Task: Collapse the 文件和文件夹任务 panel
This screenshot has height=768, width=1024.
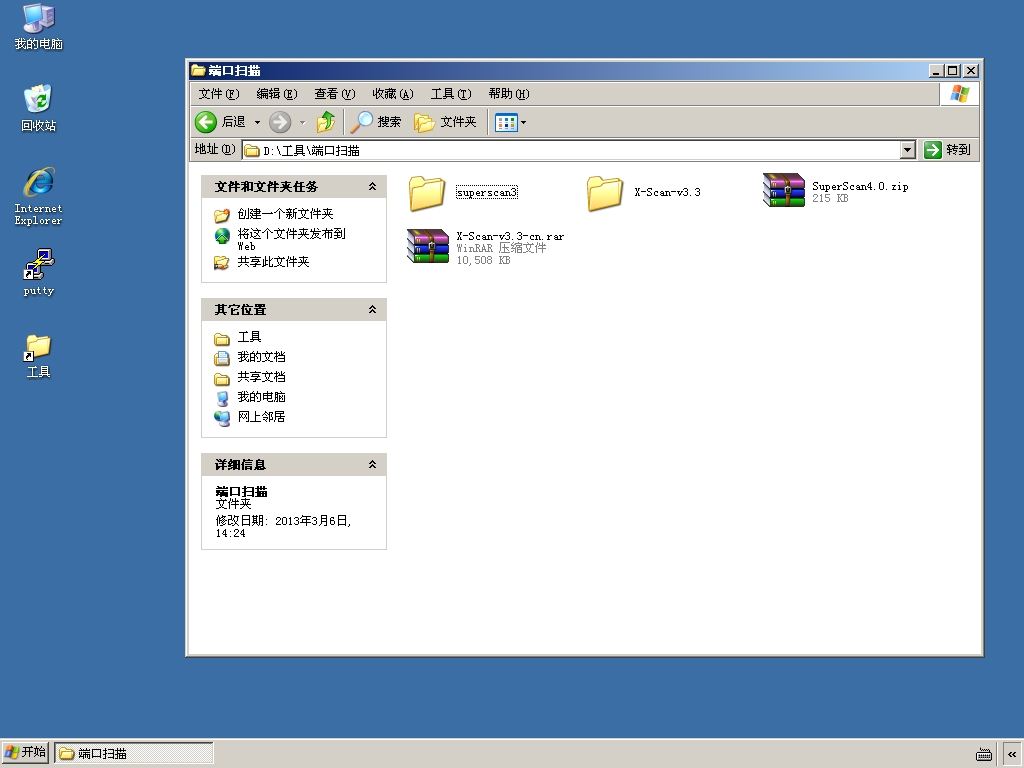Action: click(x=372, y=187)
